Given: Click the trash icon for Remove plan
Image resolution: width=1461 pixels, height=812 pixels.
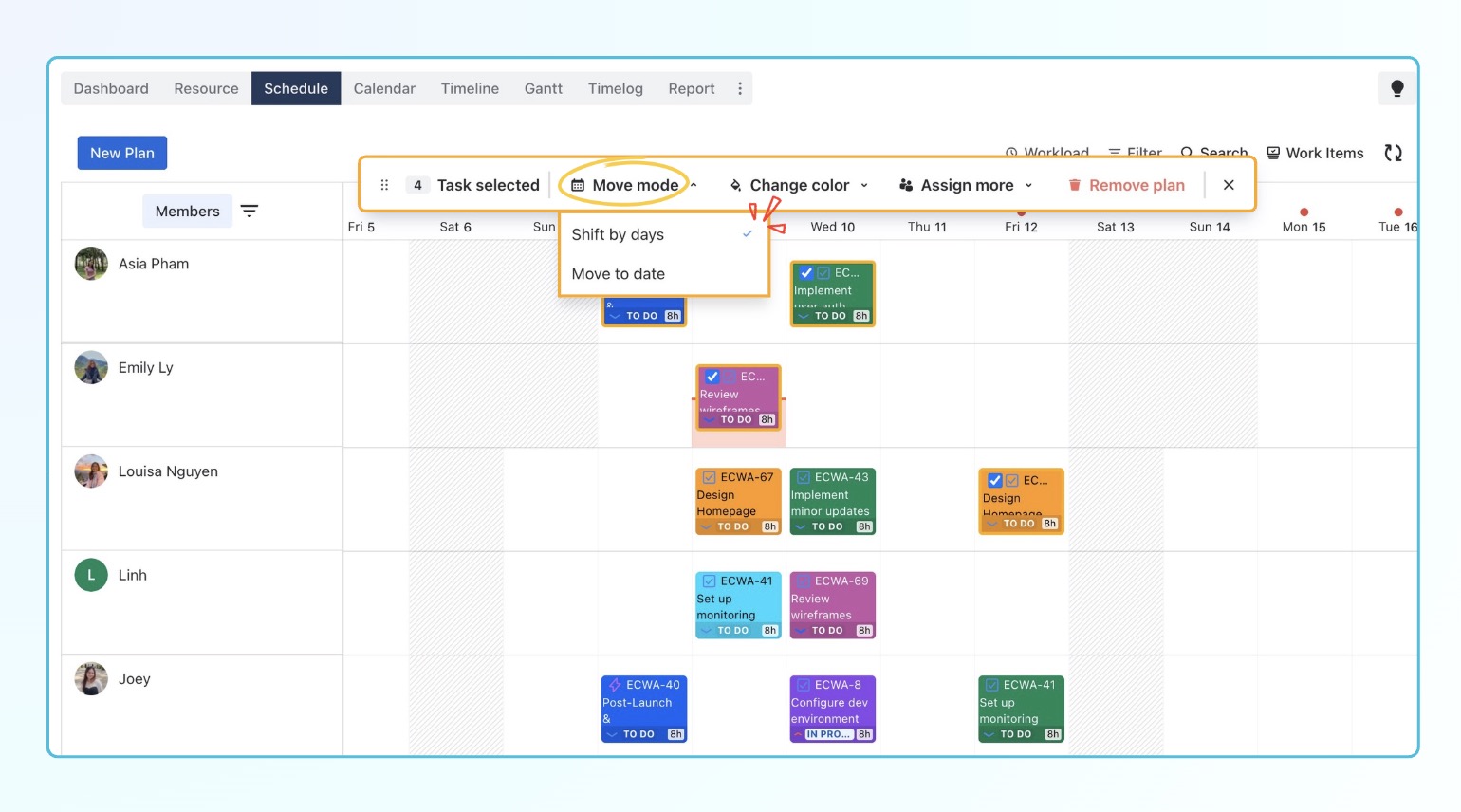Looking at the screenshot, I should [x=1074, y=185].
